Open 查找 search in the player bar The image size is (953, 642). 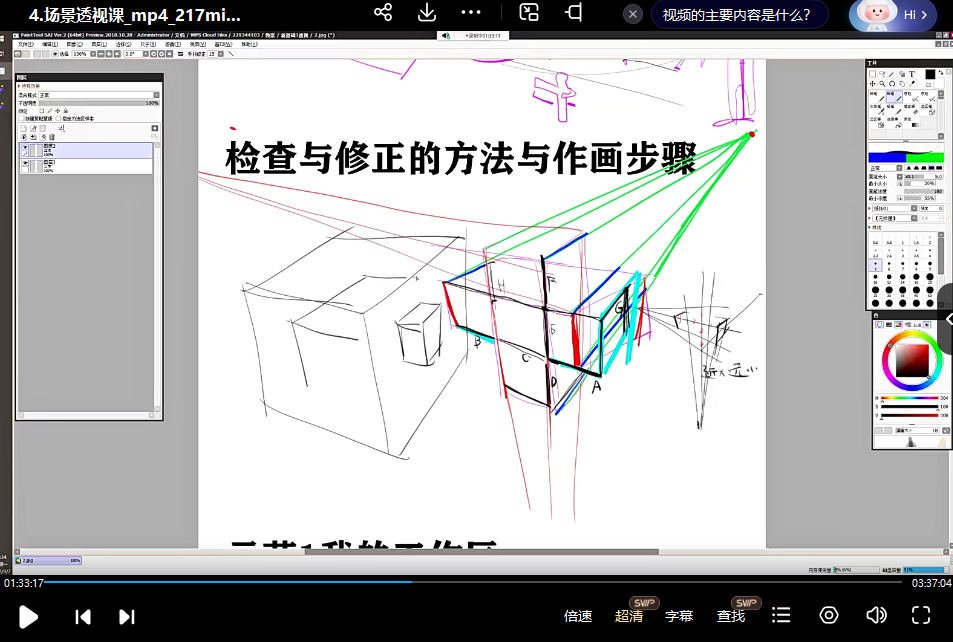click(x=731, y=617)
